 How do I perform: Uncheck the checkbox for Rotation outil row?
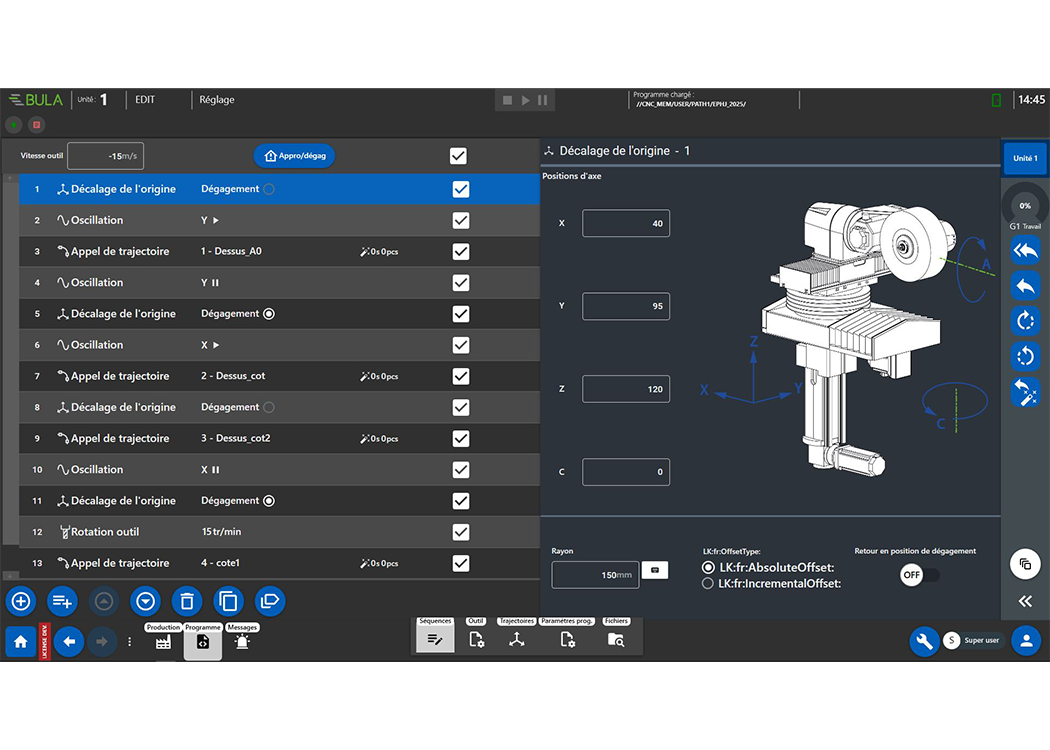pos(460,532)
